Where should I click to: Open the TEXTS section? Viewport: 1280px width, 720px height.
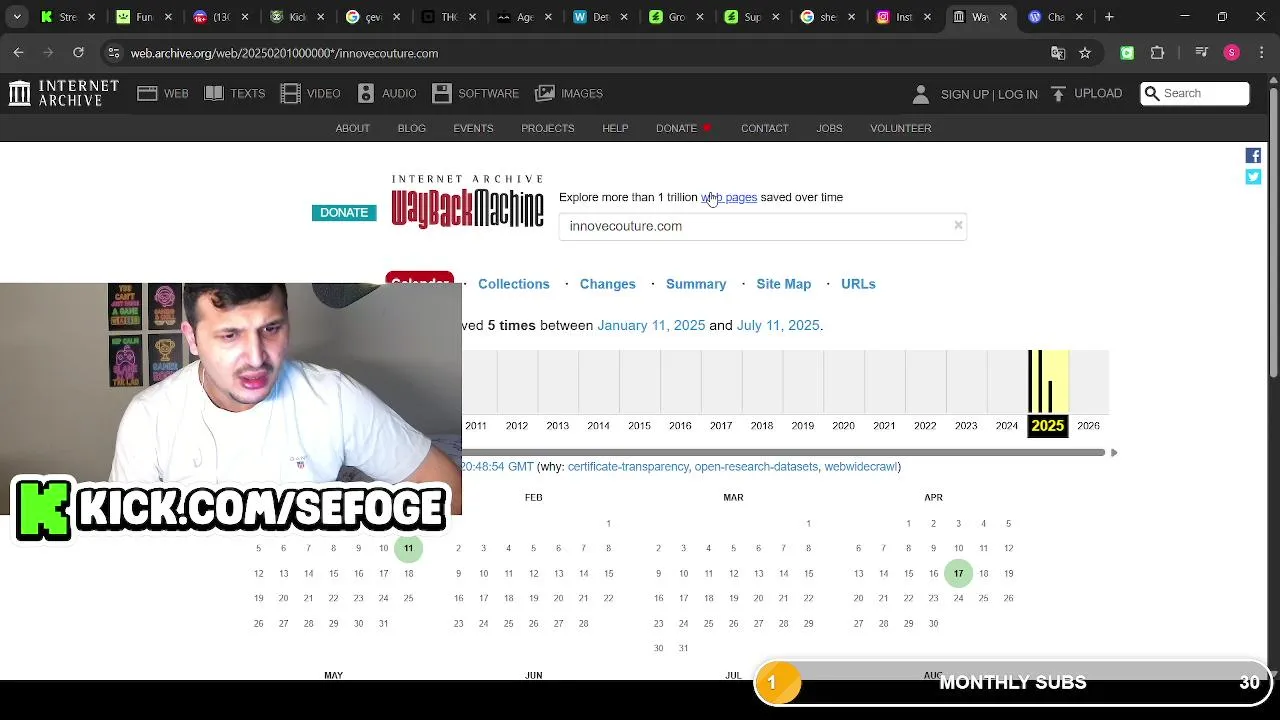point(235,93)
